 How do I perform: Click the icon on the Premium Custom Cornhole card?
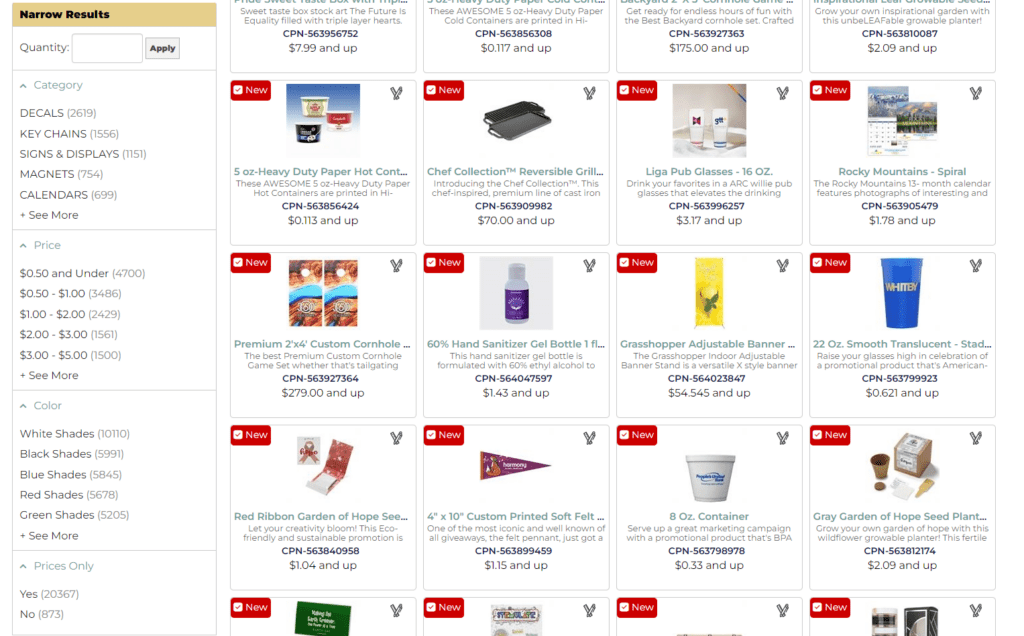click(396, 266)
